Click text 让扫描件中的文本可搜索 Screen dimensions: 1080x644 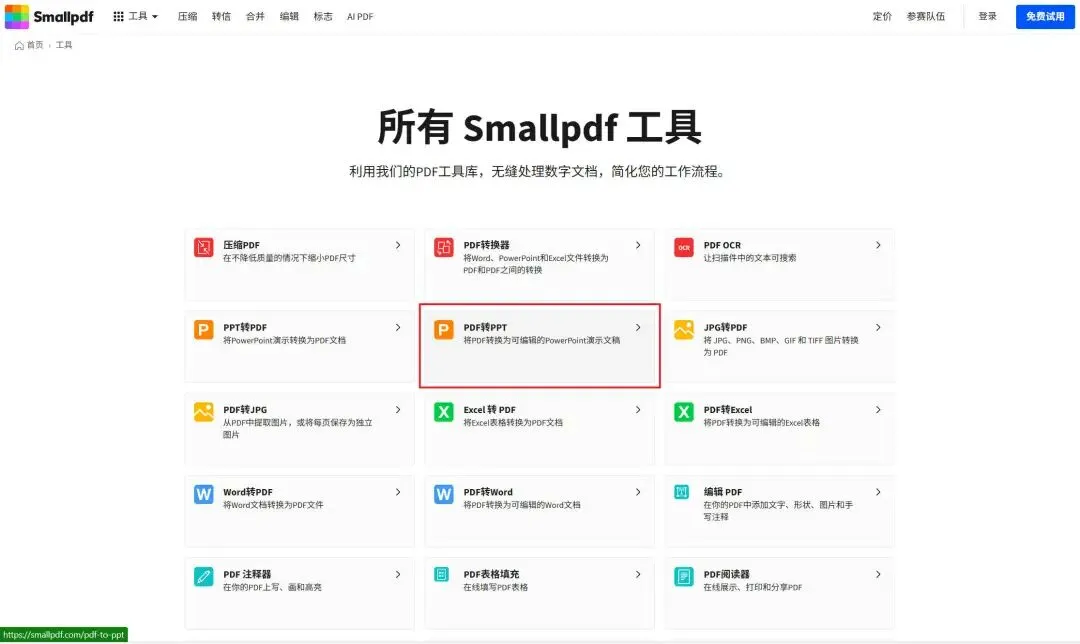pos(750,258)
